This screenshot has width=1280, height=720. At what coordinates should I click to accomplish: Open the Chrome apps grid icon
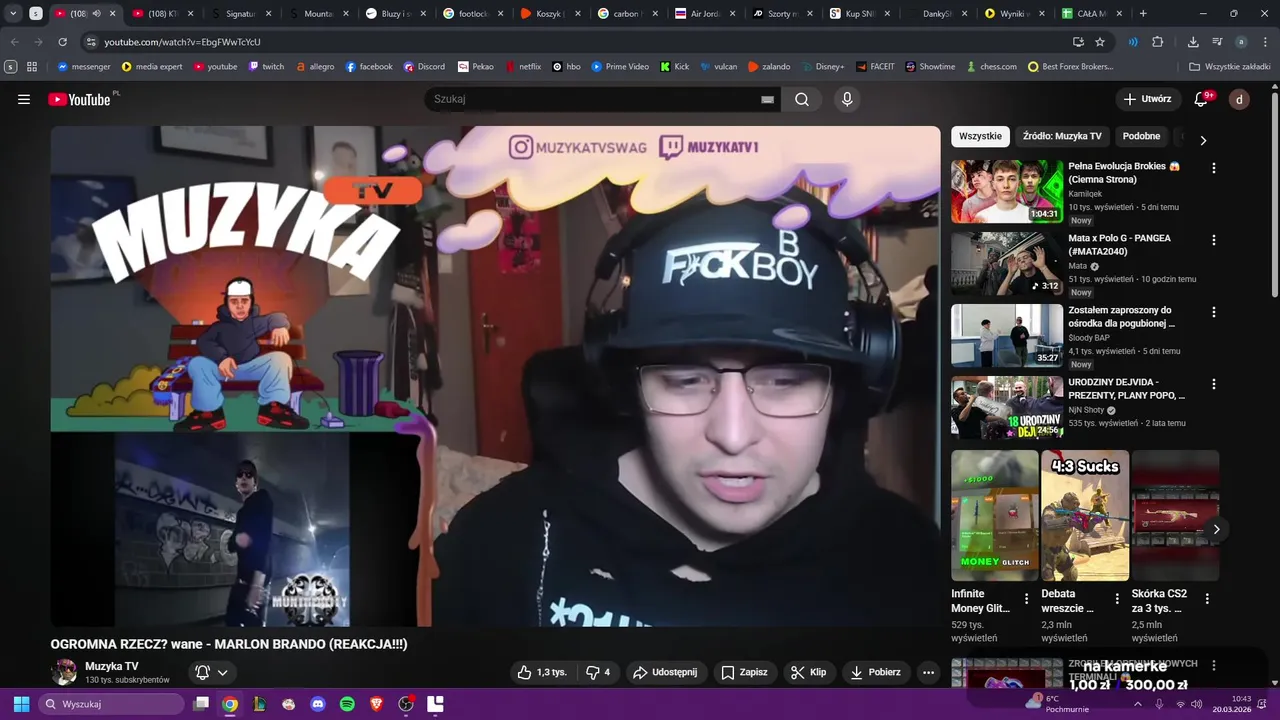click(x=32, y=67)
